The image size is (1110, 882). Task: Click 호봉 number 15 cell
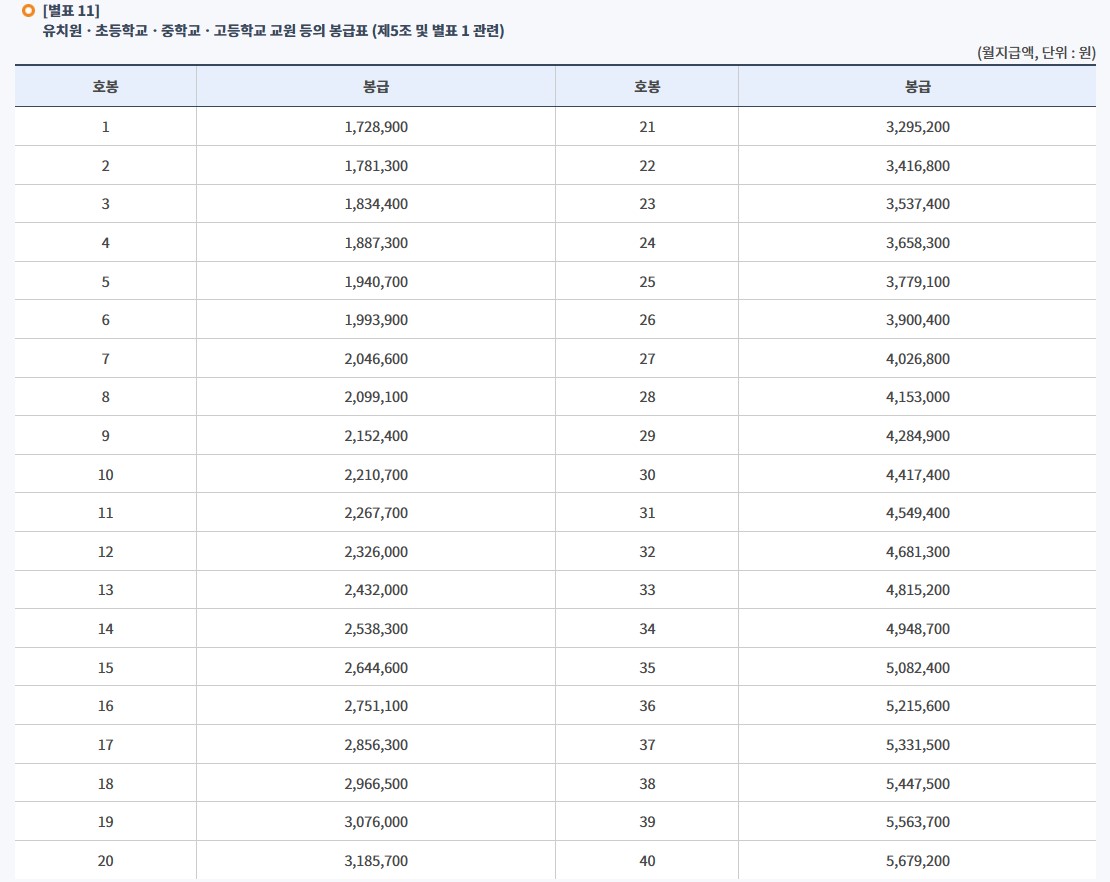click(105, 668)
